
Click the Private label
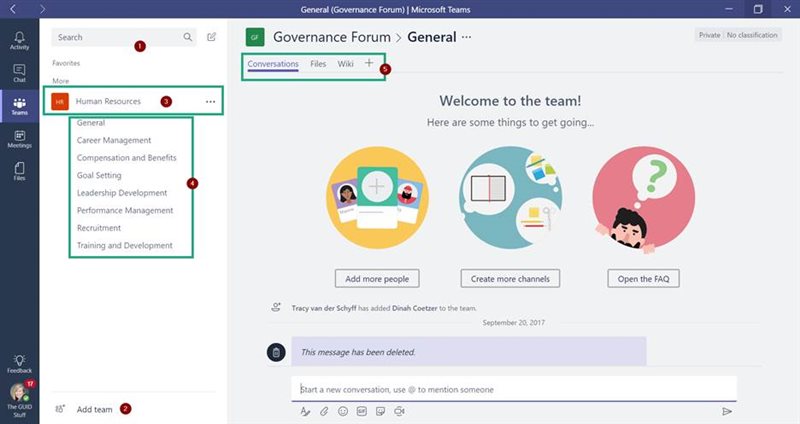coord(709,35)
